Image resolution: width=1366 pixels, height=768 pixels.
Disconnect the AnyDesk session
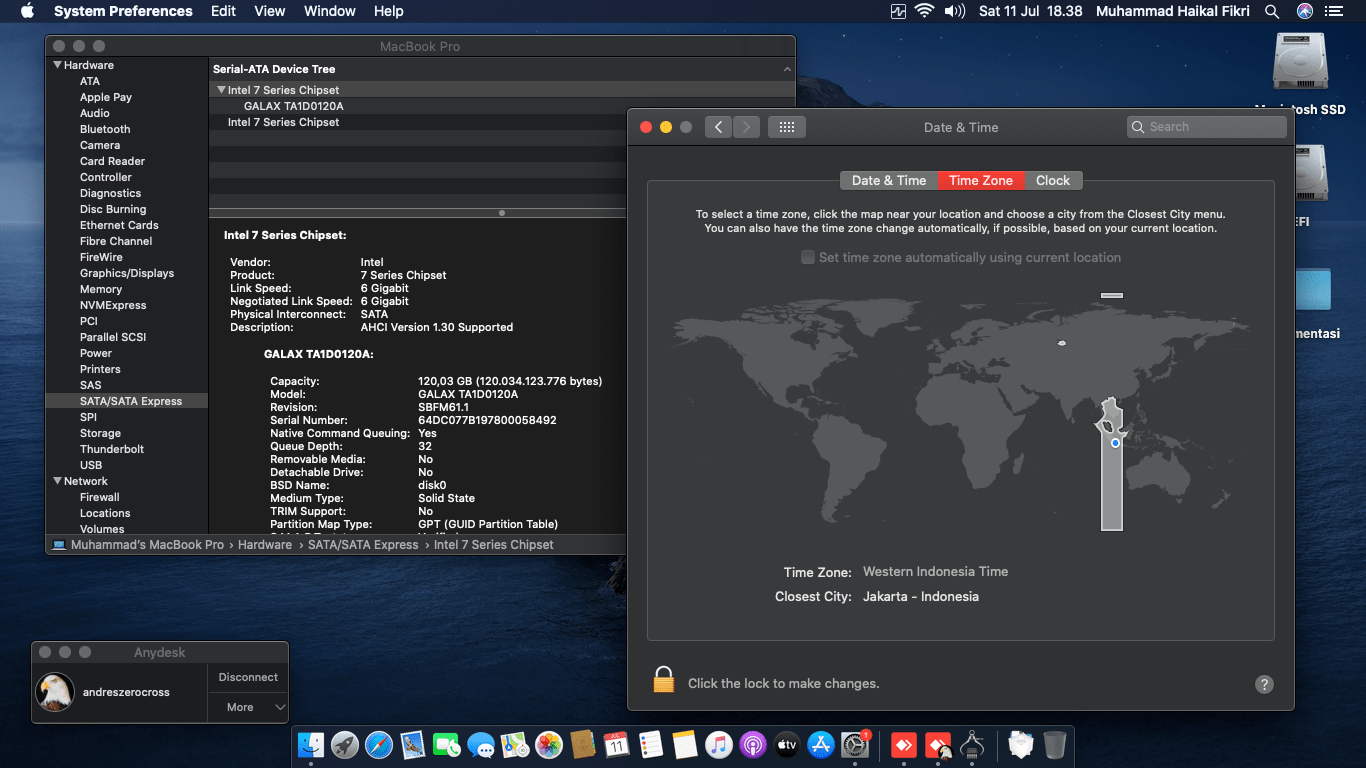[248, 677]
